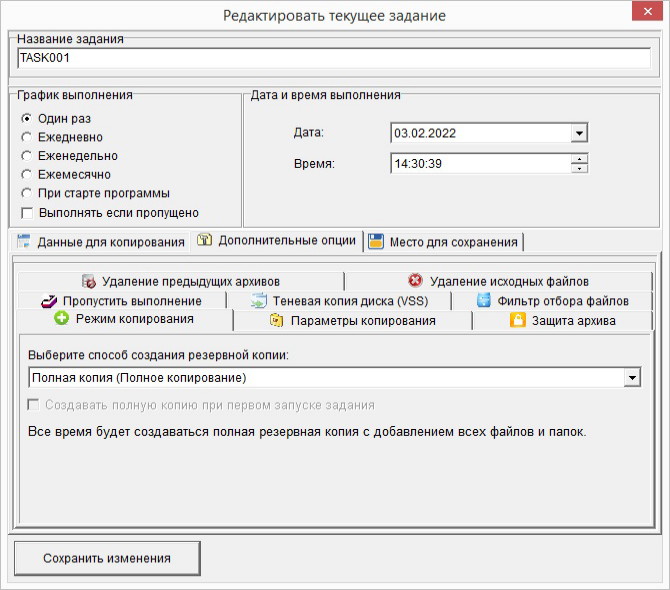Click the shadow copy VSS icon

(x=259, y=301)
